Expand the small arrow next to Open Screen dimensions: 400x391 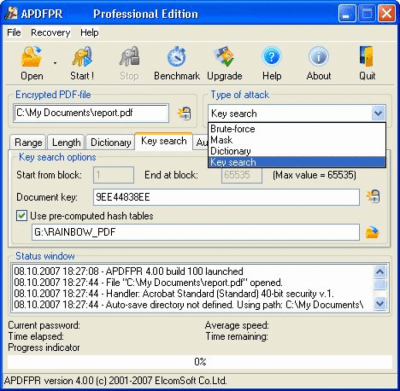(x=55, y=63)
